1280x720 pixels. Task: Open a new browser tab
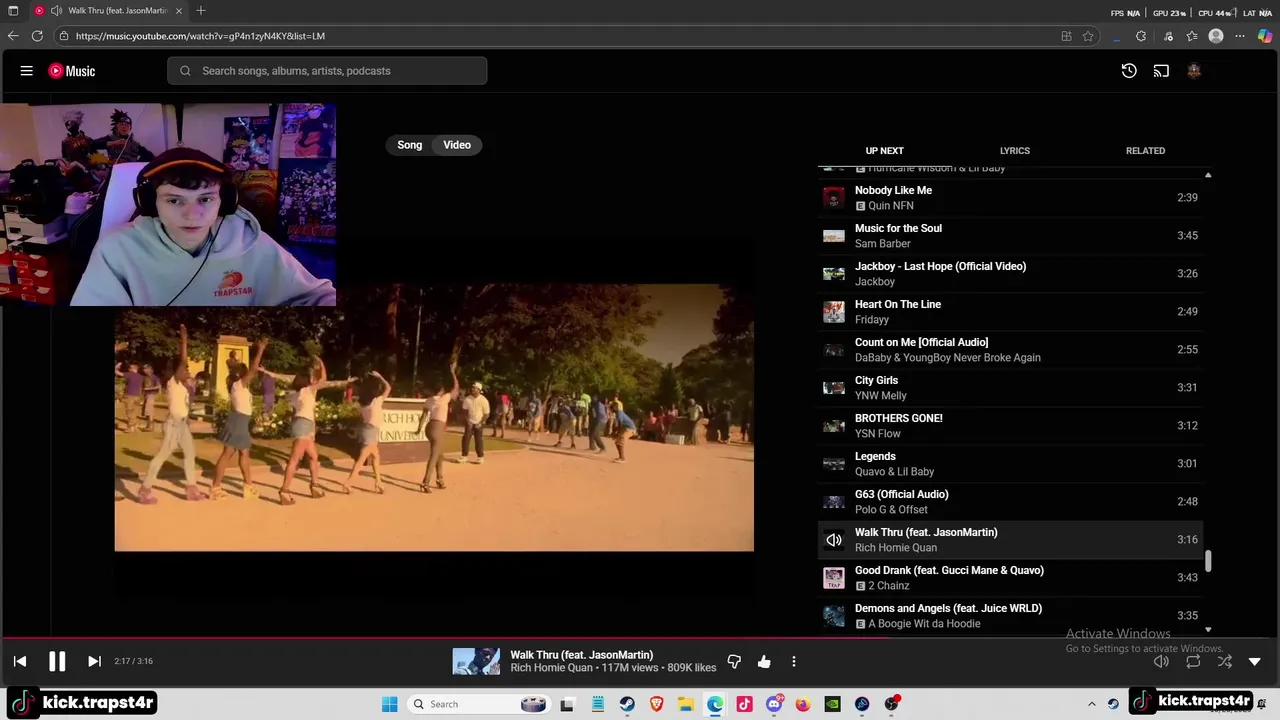pos(201,11)
